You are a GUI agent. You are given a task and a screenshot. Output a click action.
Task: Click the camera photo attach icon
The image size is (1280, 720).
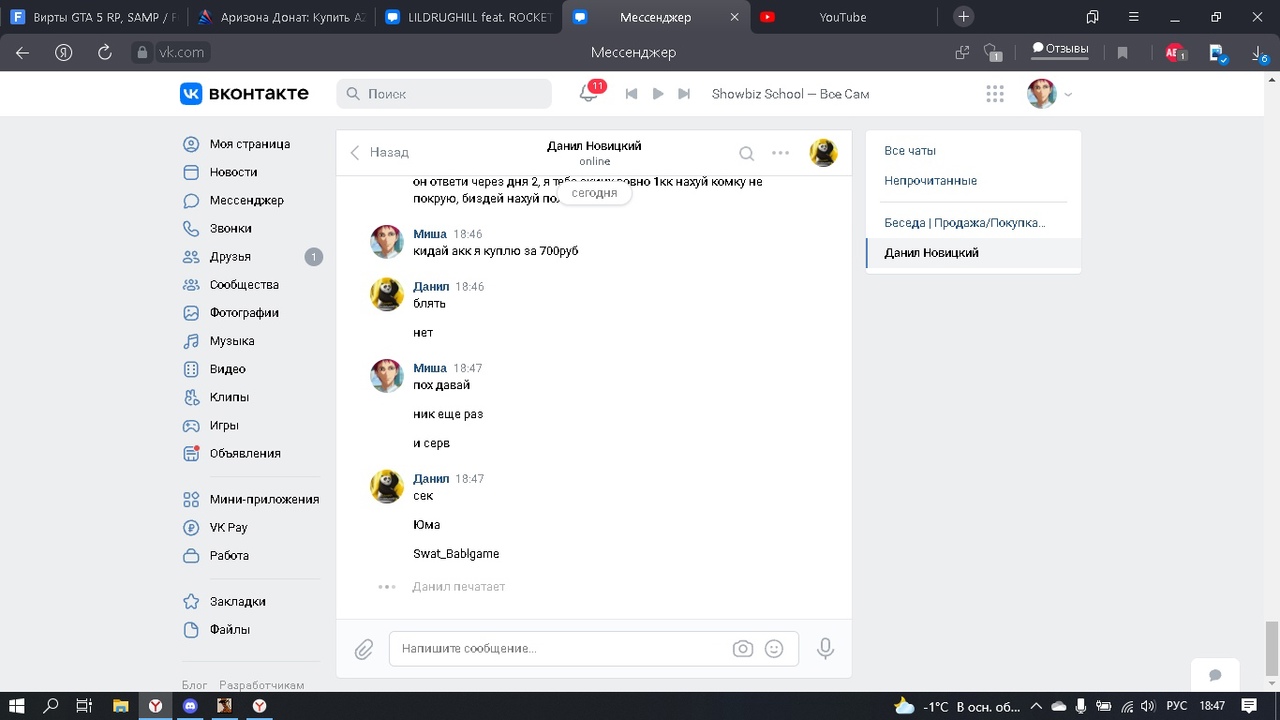coord(742,649)
